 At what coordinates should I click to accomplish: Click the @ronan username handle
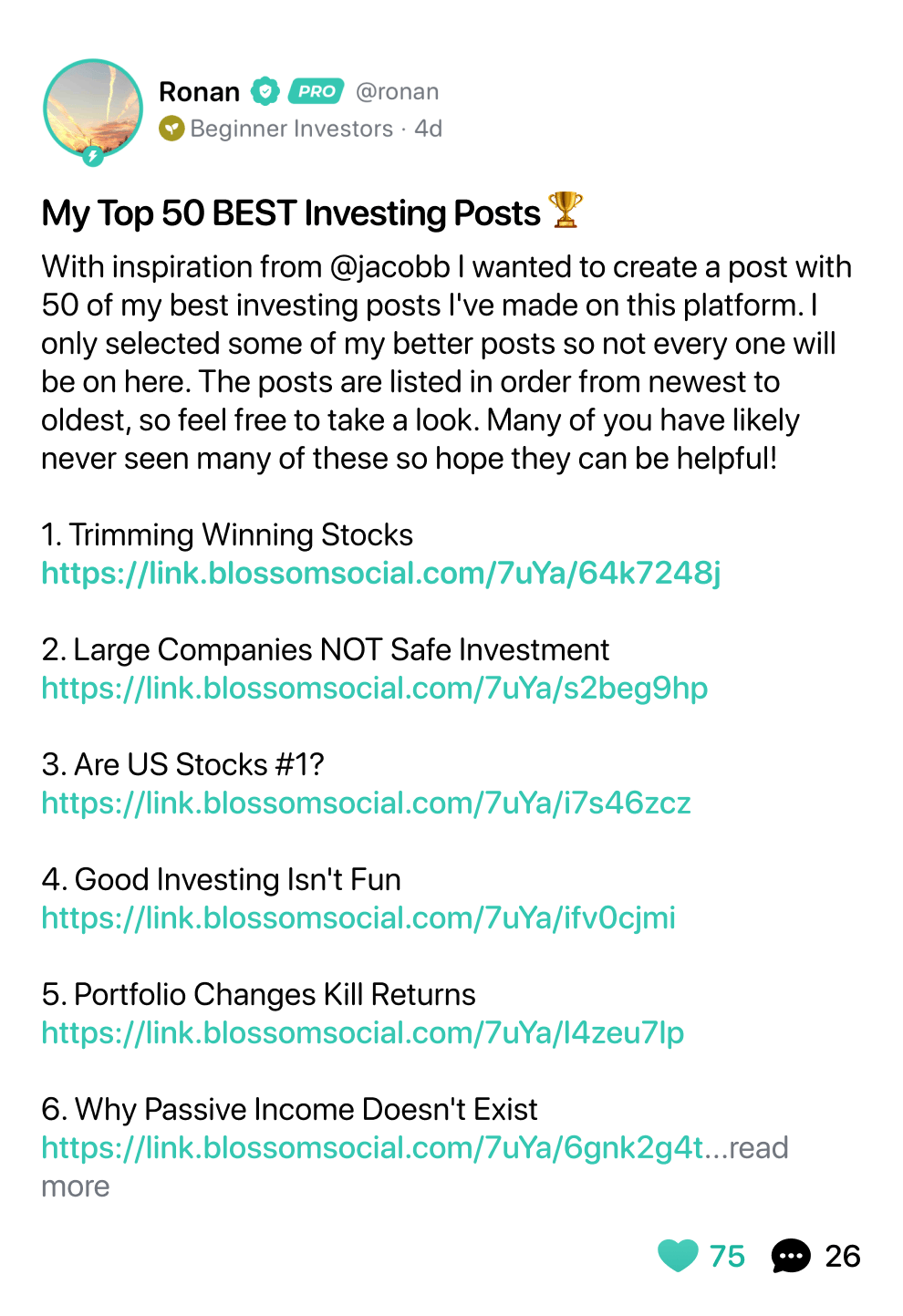(x=398, y=91)
